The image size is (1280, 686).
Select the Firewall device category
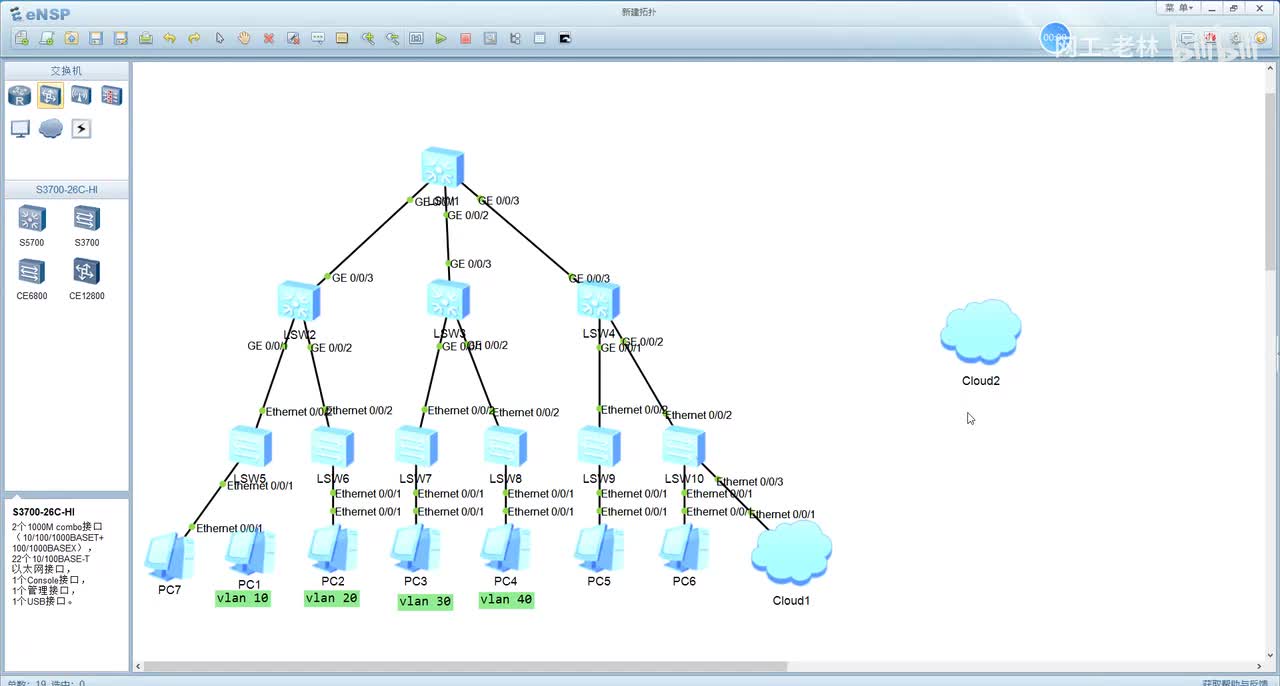[111, 96]
